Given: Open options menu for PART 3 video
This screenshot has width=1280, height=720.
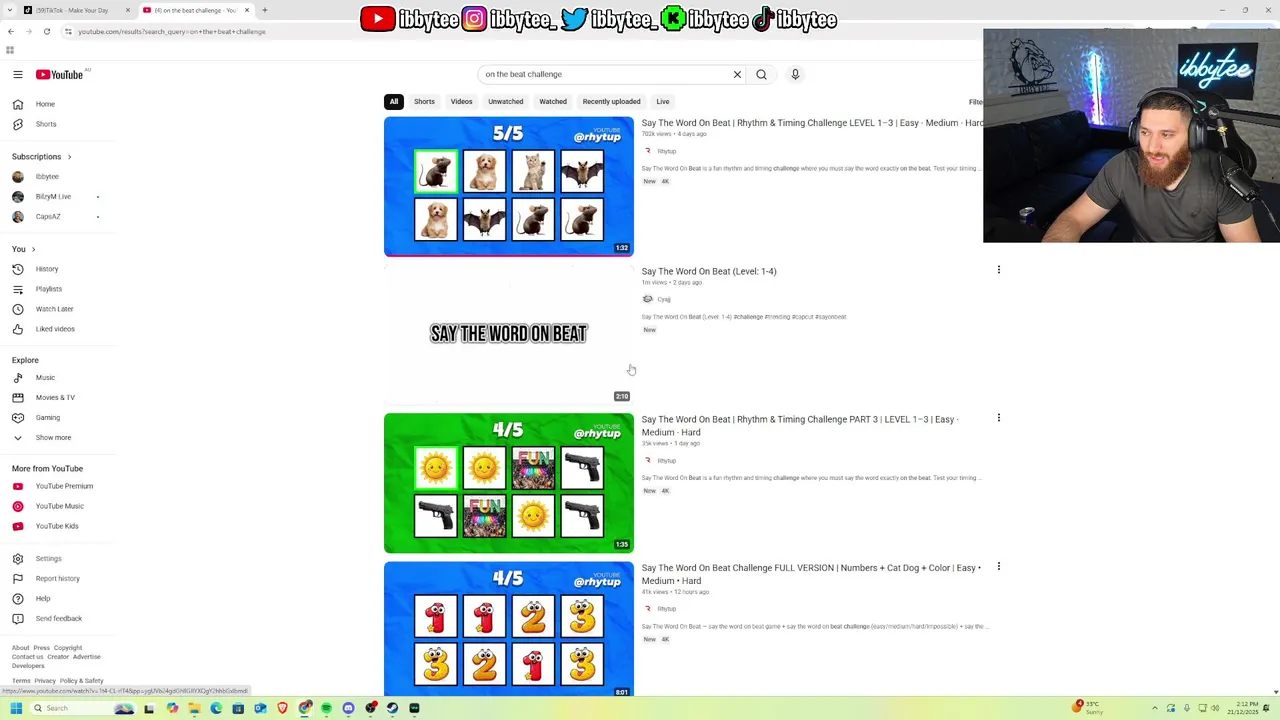Looking at the screenshot, I should 998,418.
